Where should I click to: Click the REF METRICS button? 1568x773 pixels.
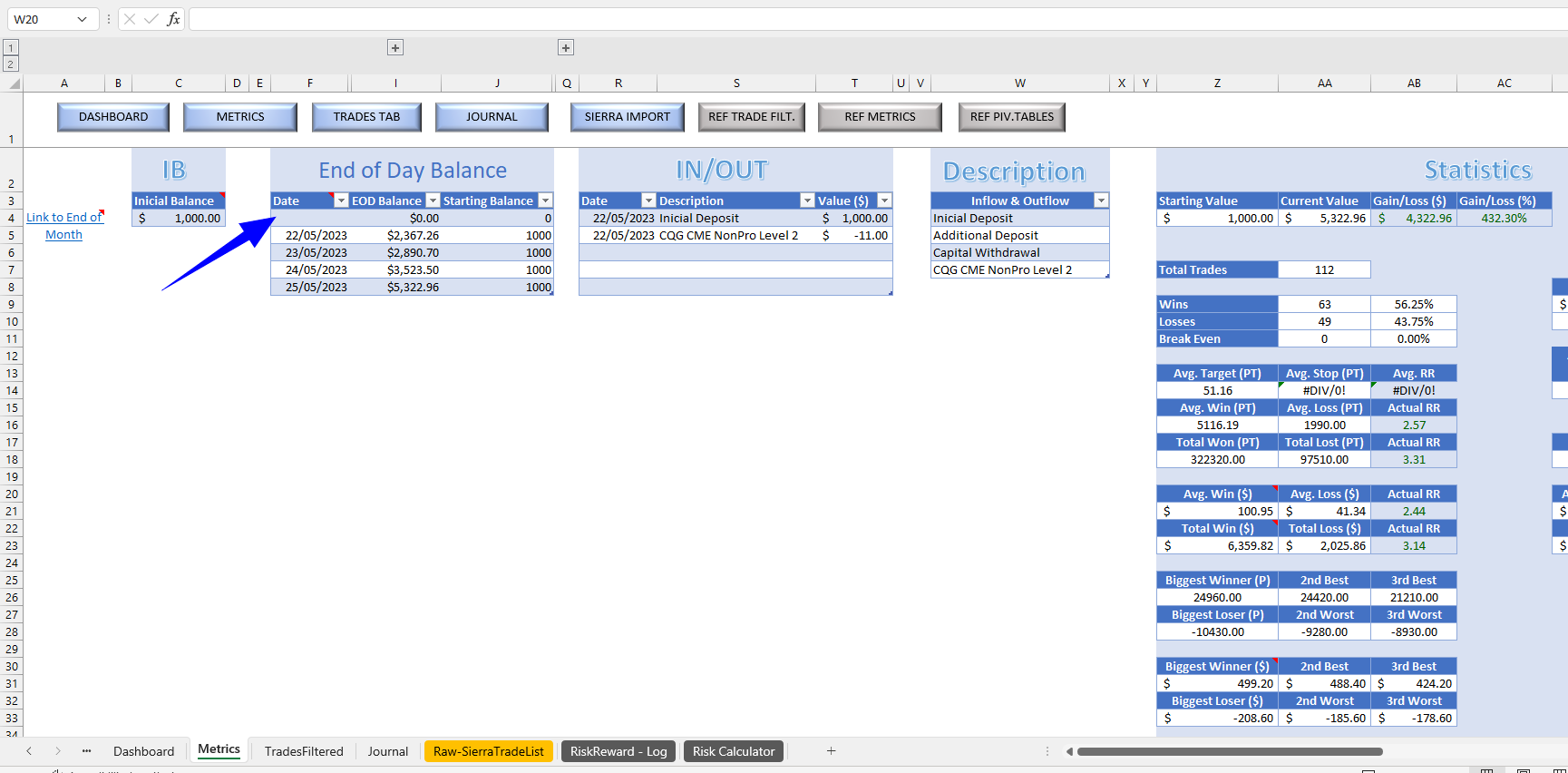[x=880, y=117]
